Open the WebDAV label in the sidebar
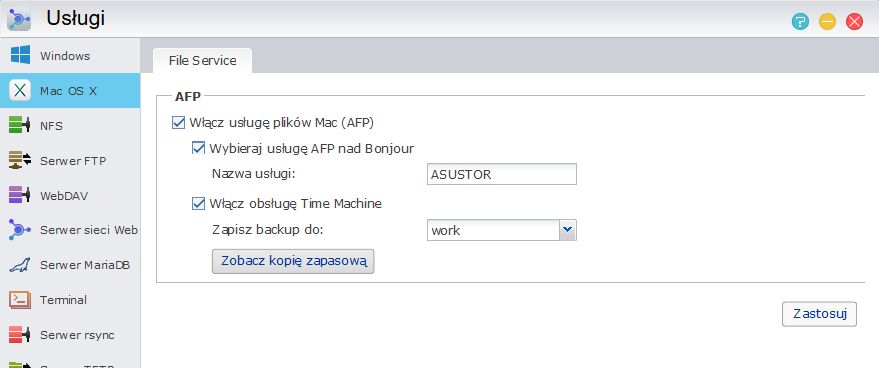 point(63,196)
